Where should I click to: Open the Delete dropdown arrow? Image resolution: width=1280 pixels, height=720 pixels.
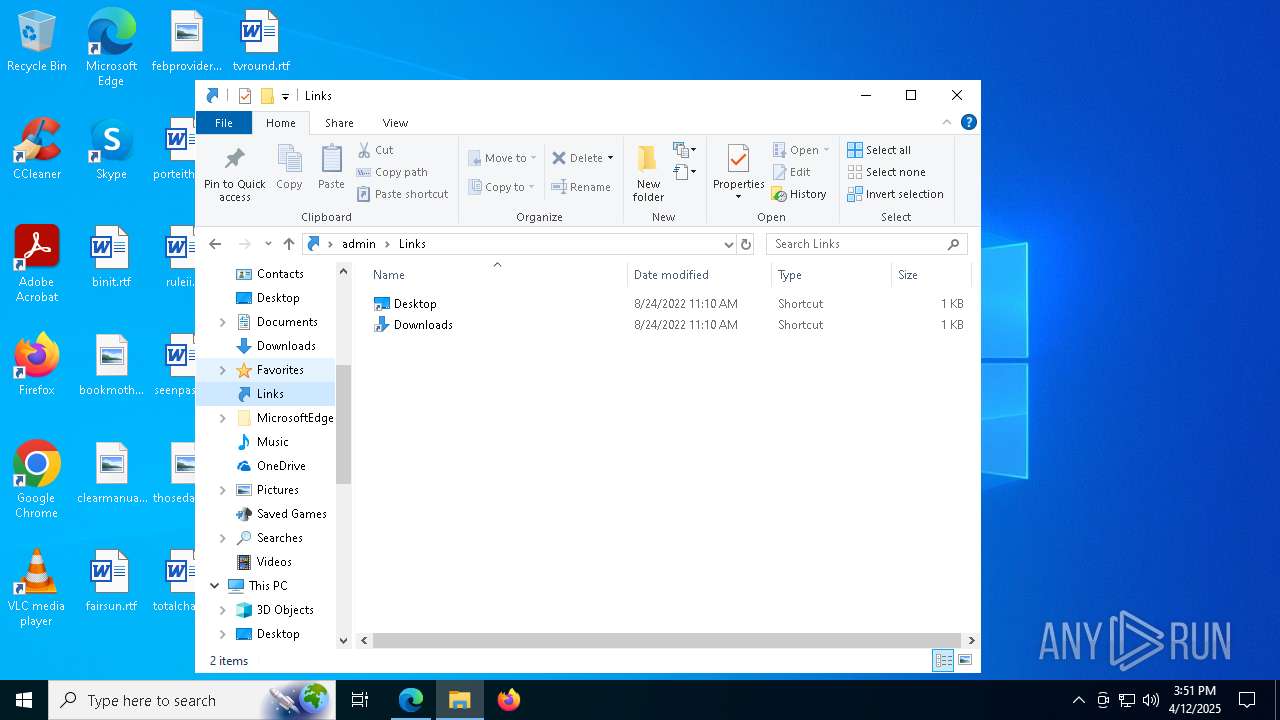tap(610, 158)
